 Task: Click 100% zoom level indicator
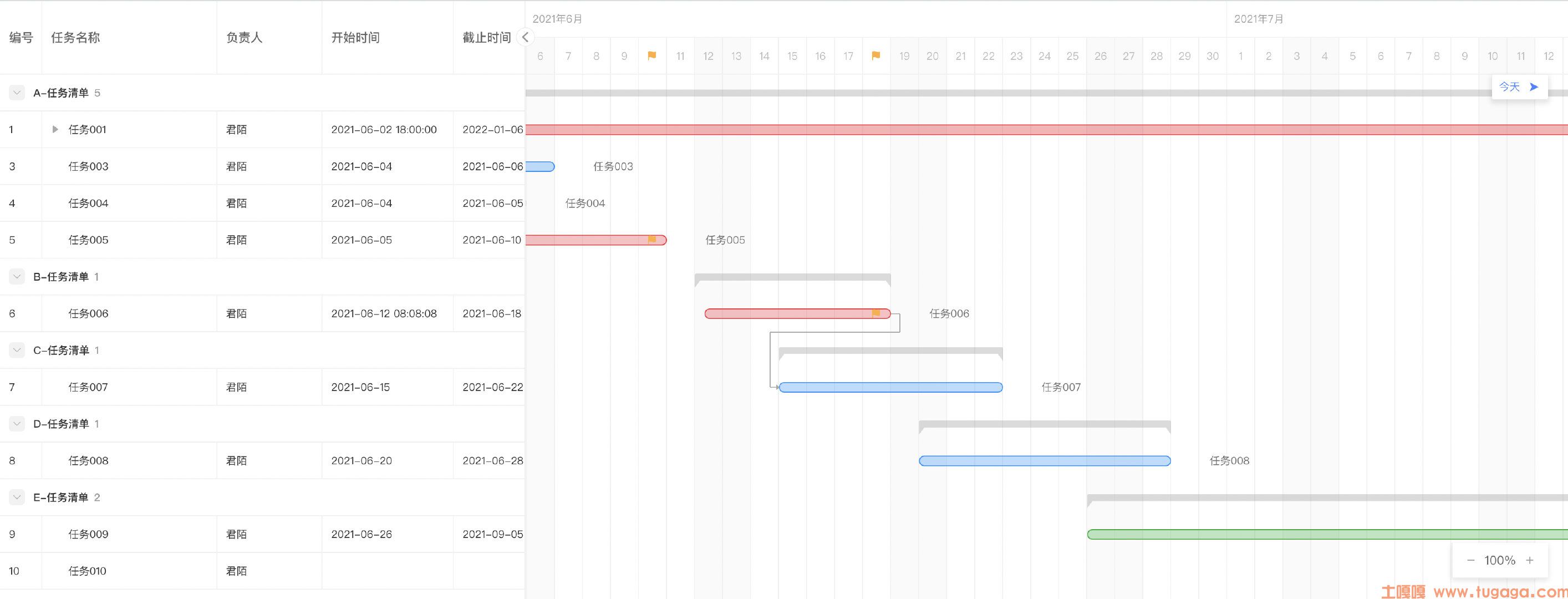(1500, 560)
